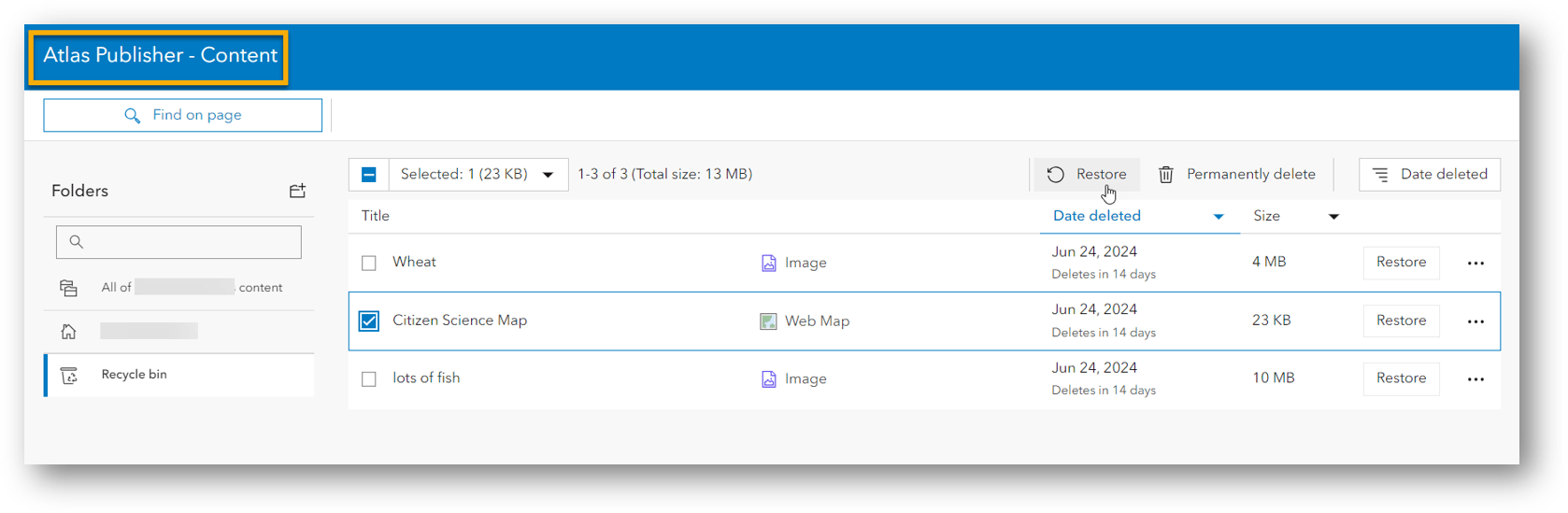Restore the Citizen Science Map item
This screenshot has height=513, width=1568.
coord(1401,321)
